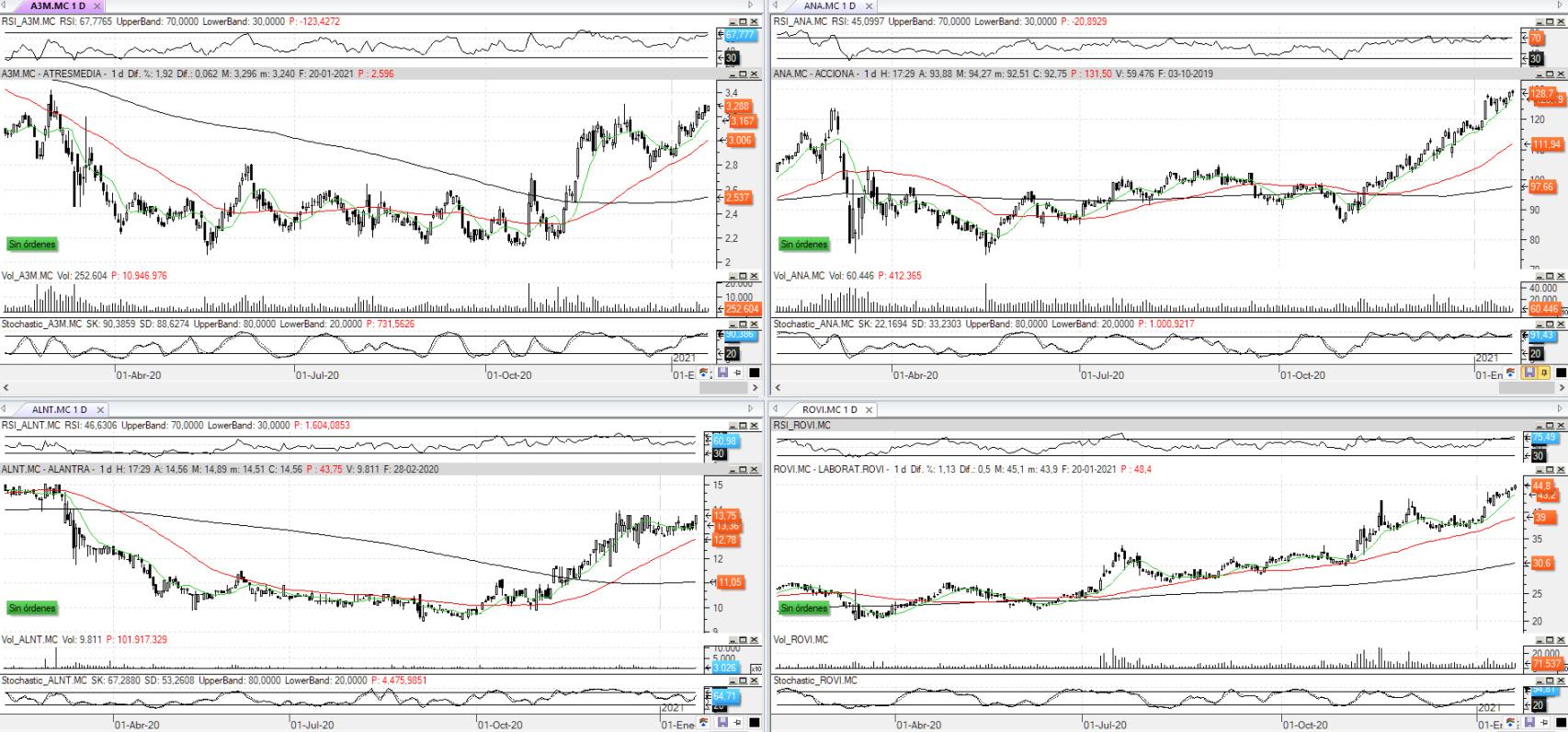Close the Stochastic_ALNT.MC indicator pane
Screen dimensions: 1568x732
(x=755, y=681)
